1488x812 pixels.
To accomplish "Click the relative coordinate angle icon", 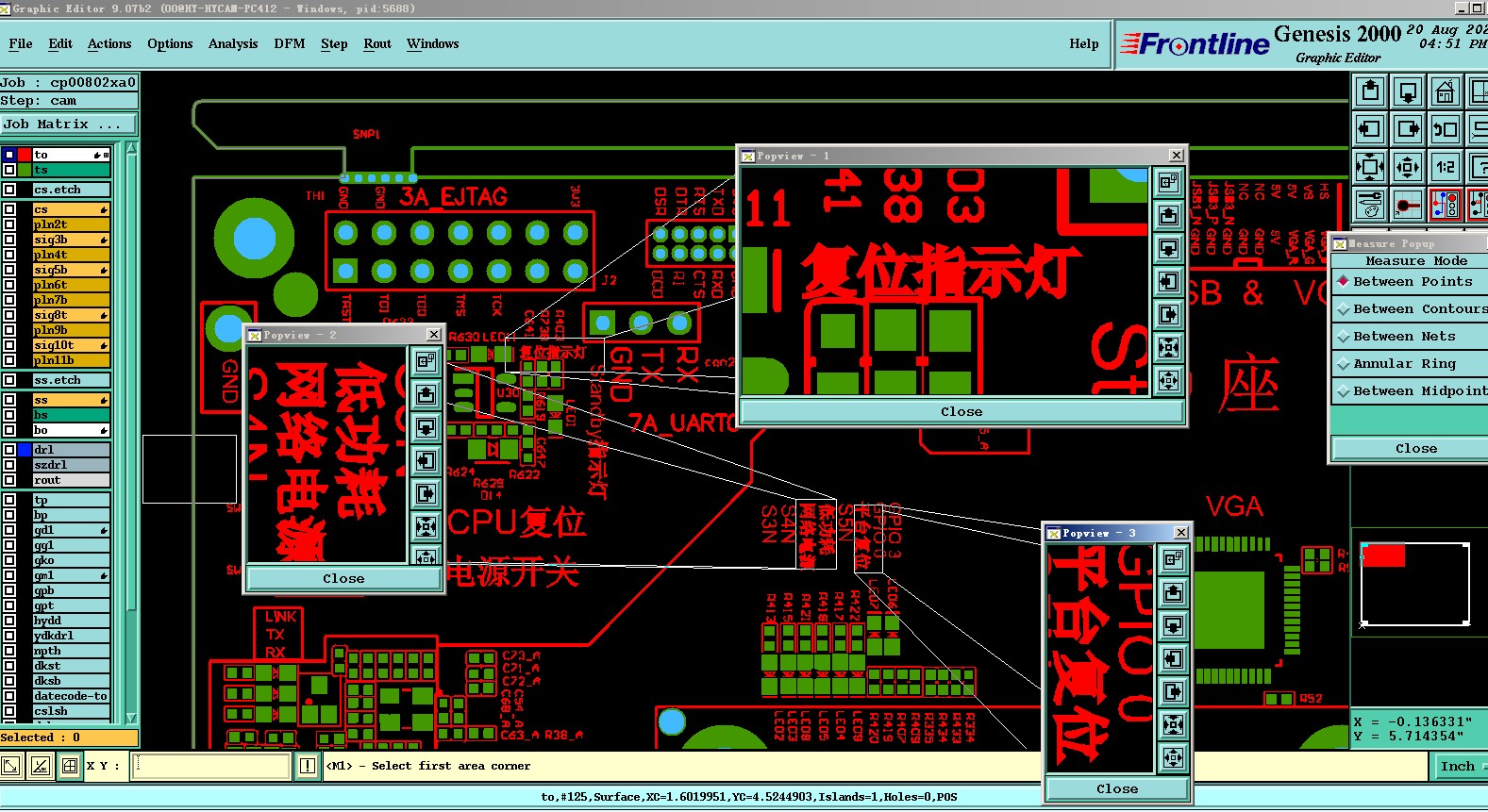I will (40, 766).
